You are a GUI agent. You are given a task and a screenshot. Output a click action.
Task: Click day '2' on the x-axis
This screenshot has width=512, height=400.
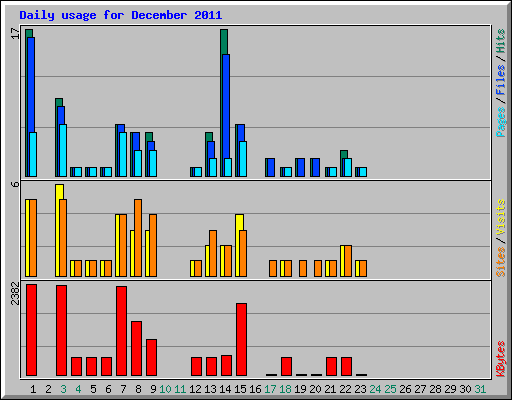pos(48,389)
